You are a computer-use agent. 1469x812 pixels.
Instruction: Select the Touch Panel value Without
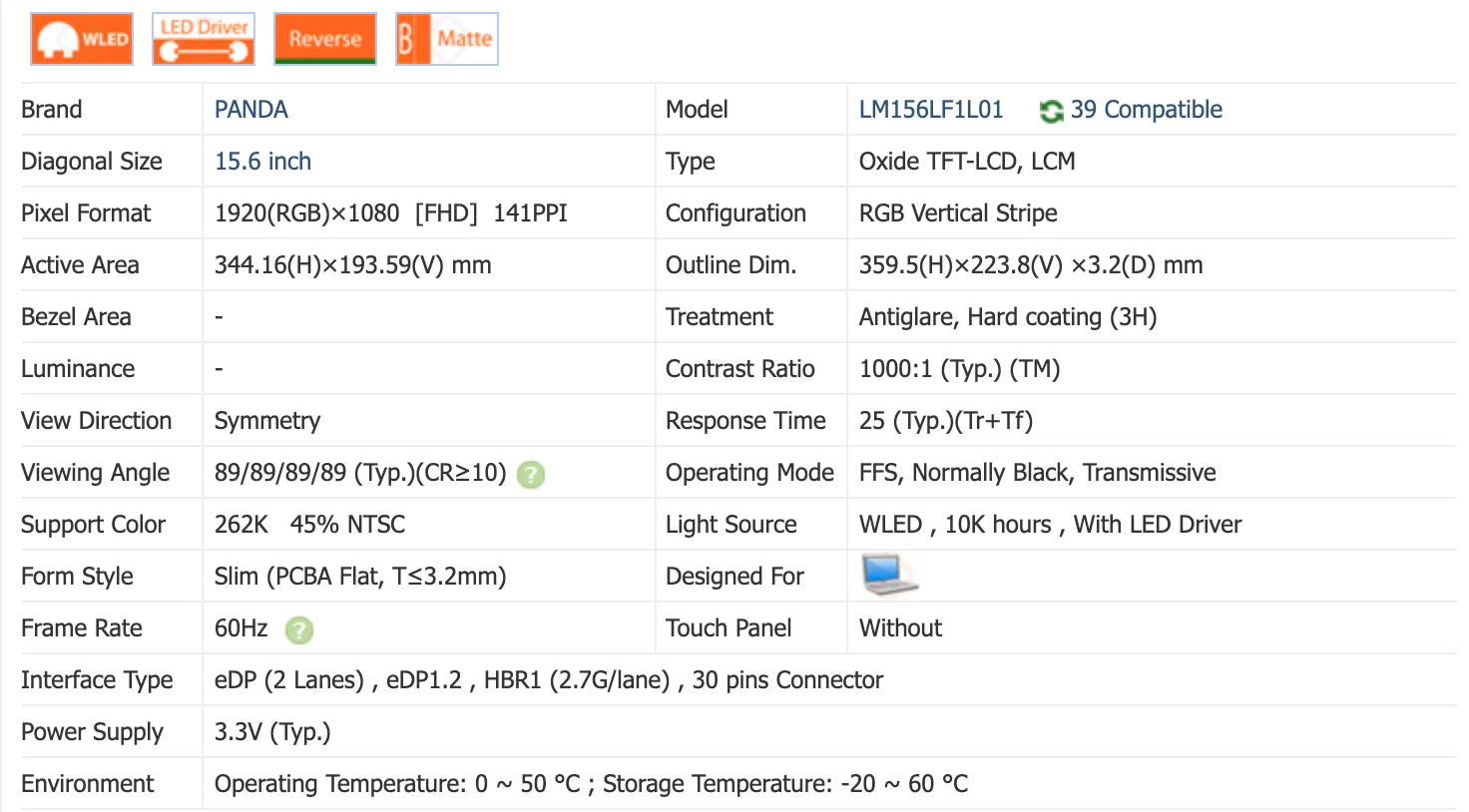[x=900, y=628]
